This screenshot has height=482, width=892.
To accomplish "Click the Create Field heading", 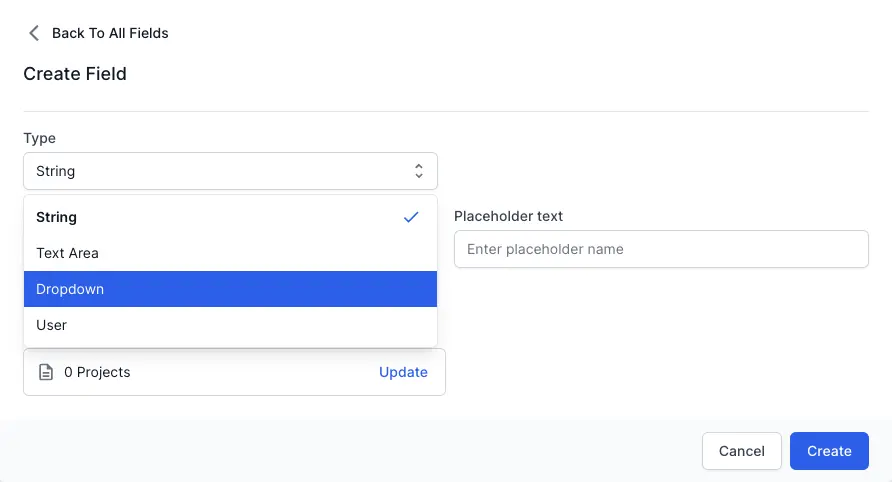I will click(75, 74).
